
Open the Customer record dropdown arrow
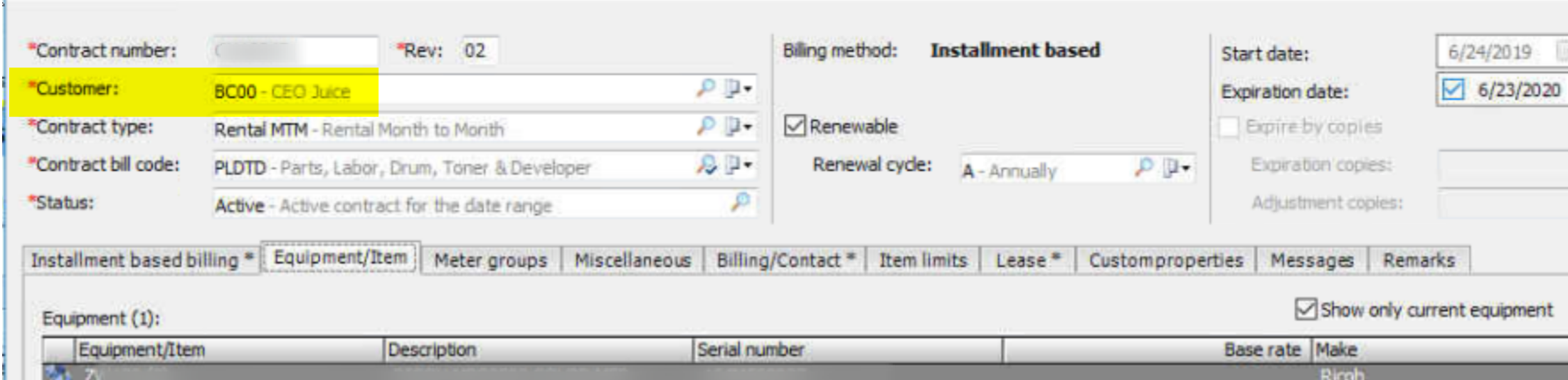(x=748, y=89)
